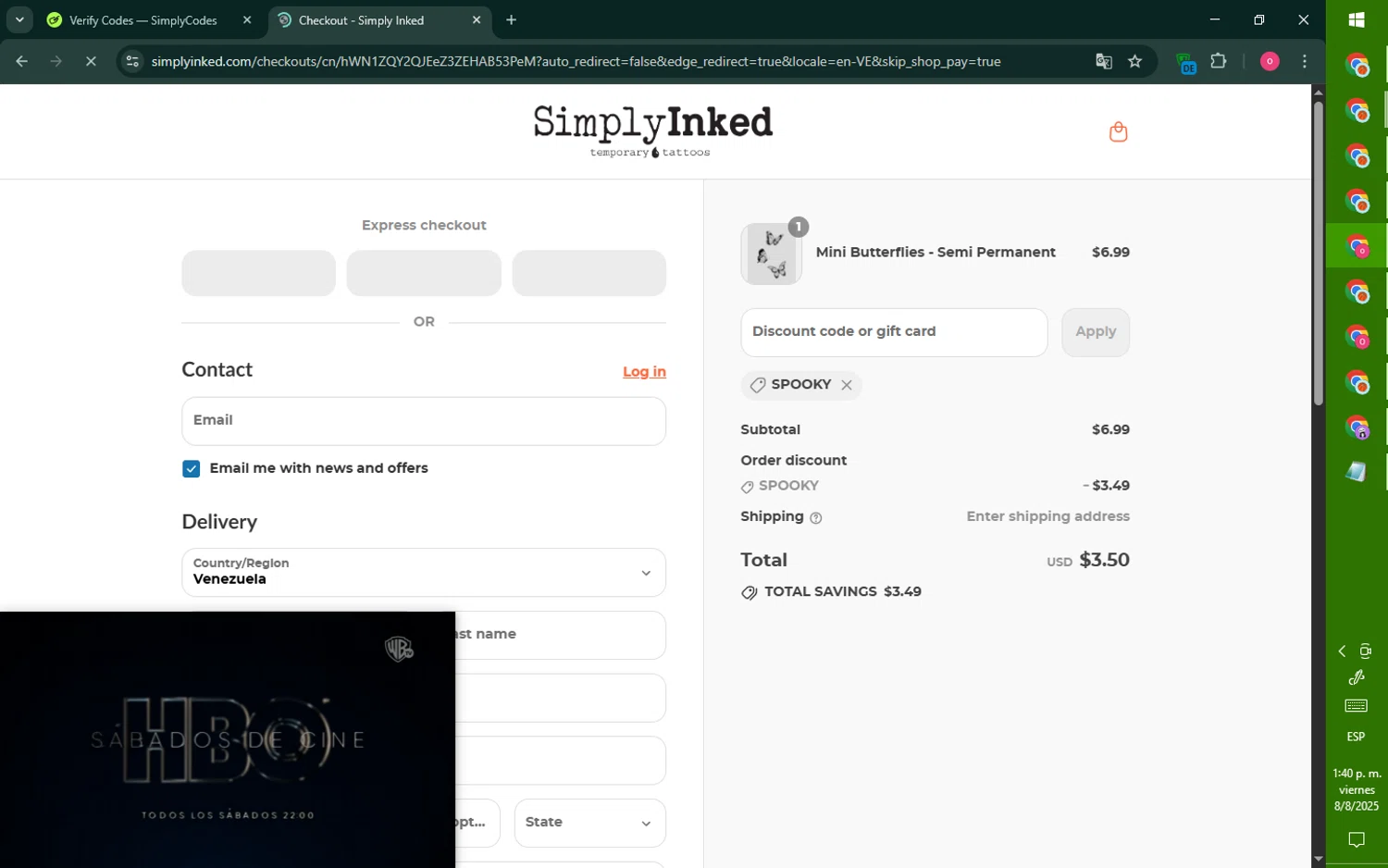Open the Chrome profile avatar
Image resolution: width=1388 pixels, height=868 pixels.
click(1270, 62)
